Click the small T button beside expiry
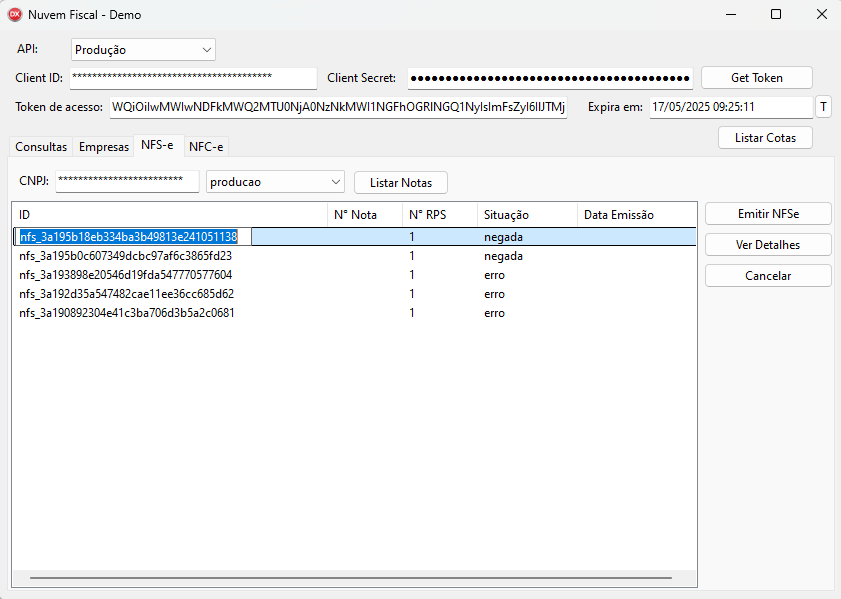Screen dimensions: 841x599 click(823, 107)
